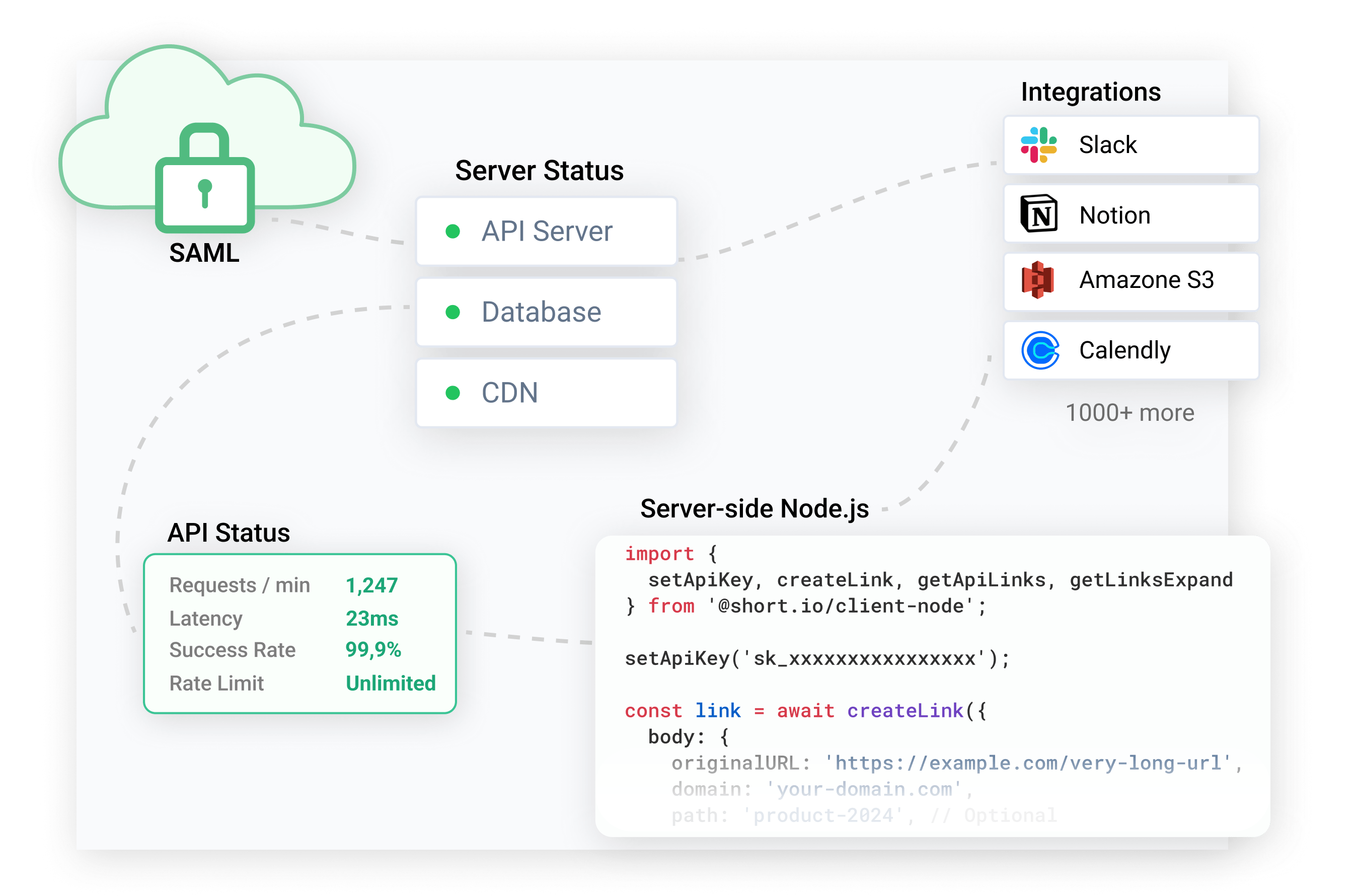The height and width of the screenshot is (896, 1357).
Task: Toggle the API Server status indicator
Action: click(453, 232)
